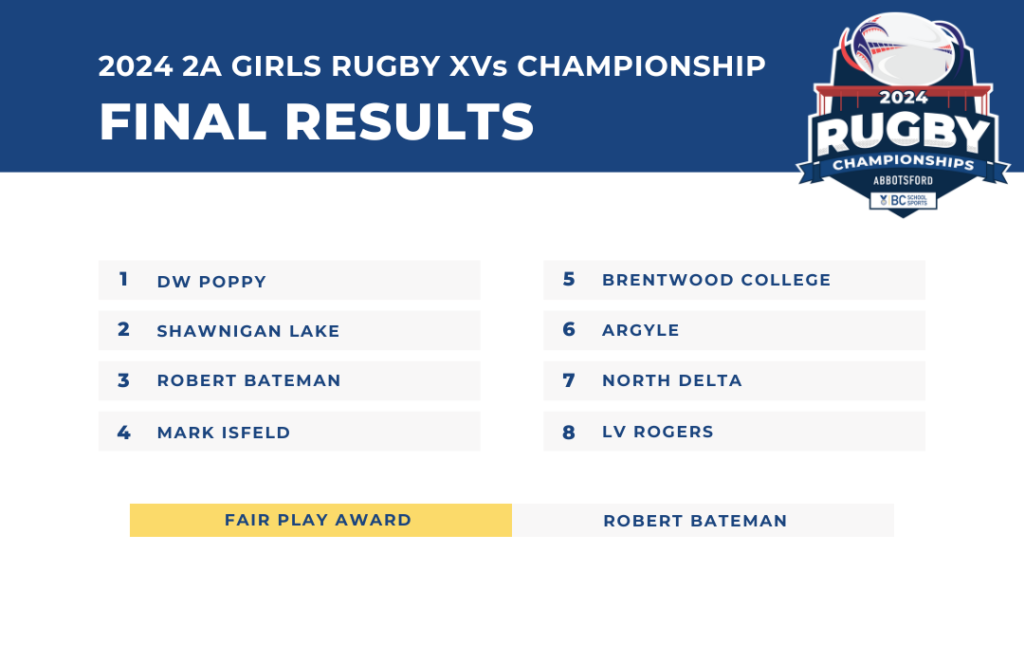The height and width of the screenshot is (664, 1024).
Task: Click the rank number 8
Action: 569,432
